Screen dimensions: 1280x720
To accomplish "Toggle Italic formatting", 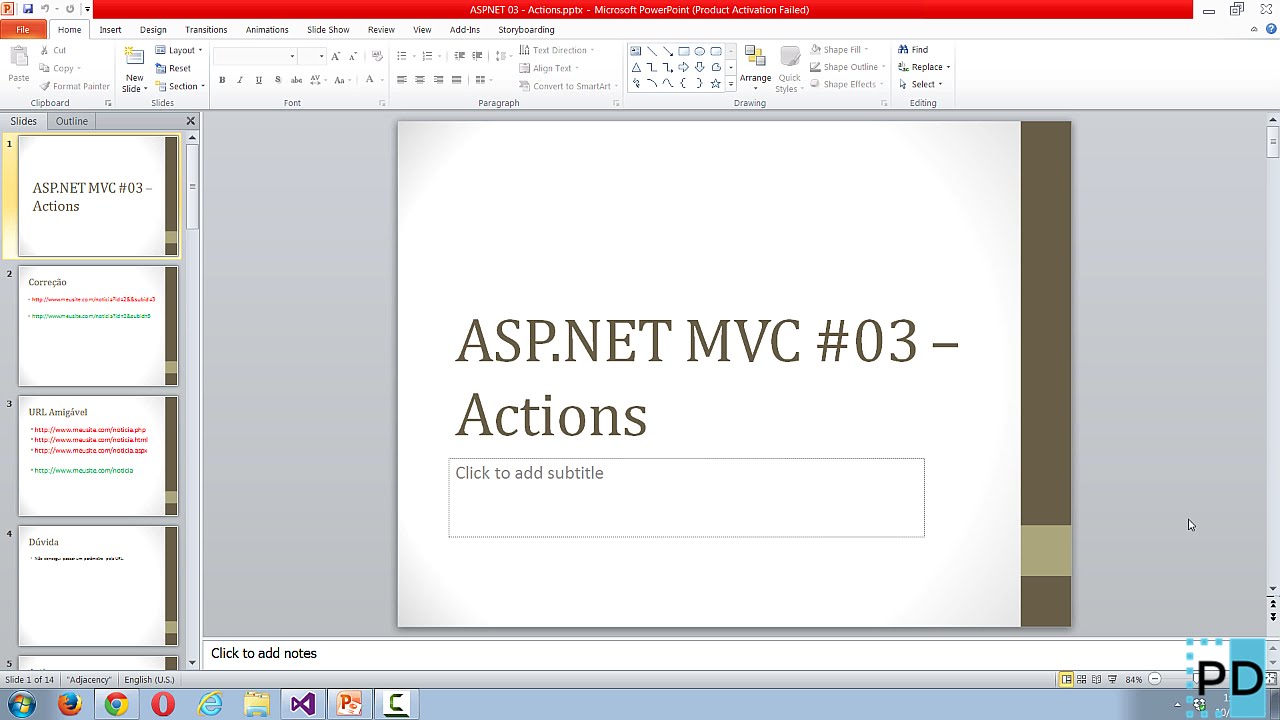I will [x=240, y=80].
